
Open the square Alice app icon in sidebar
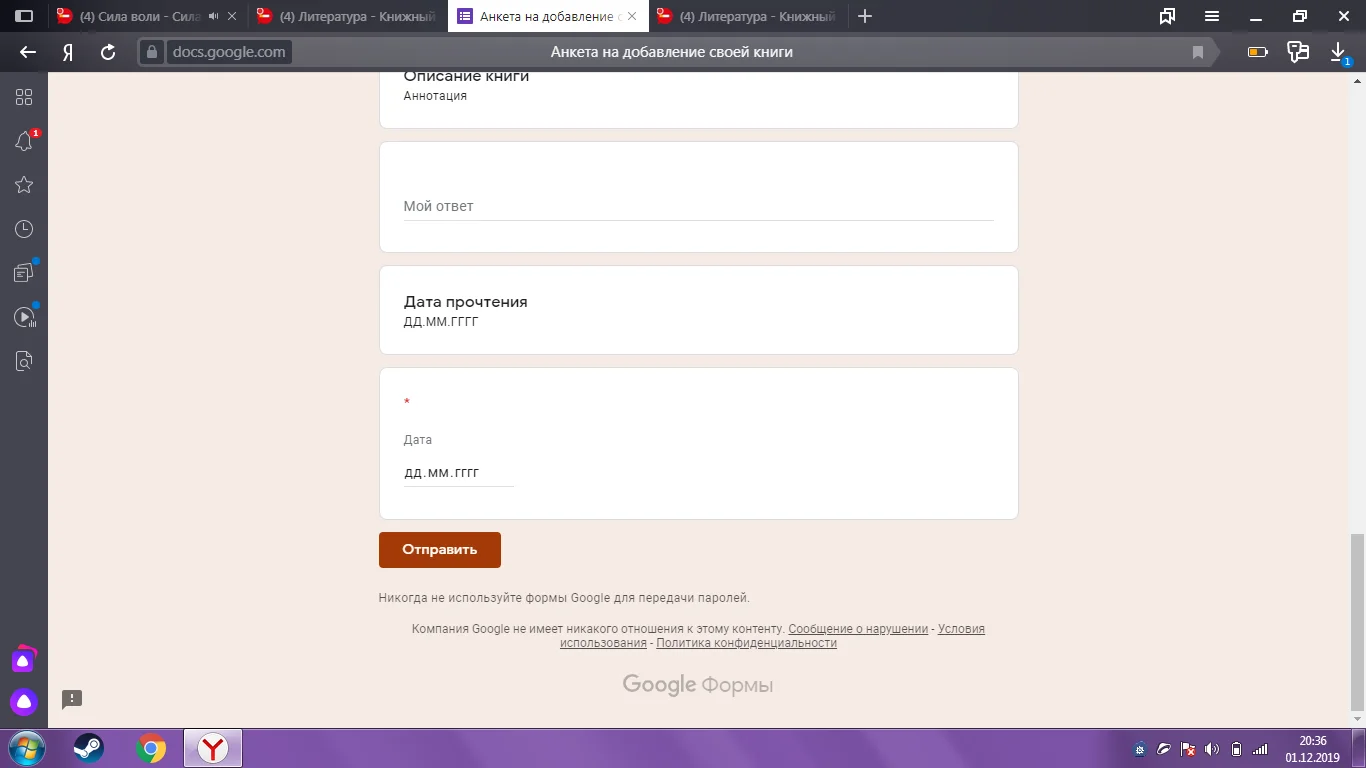click(24, 659)
